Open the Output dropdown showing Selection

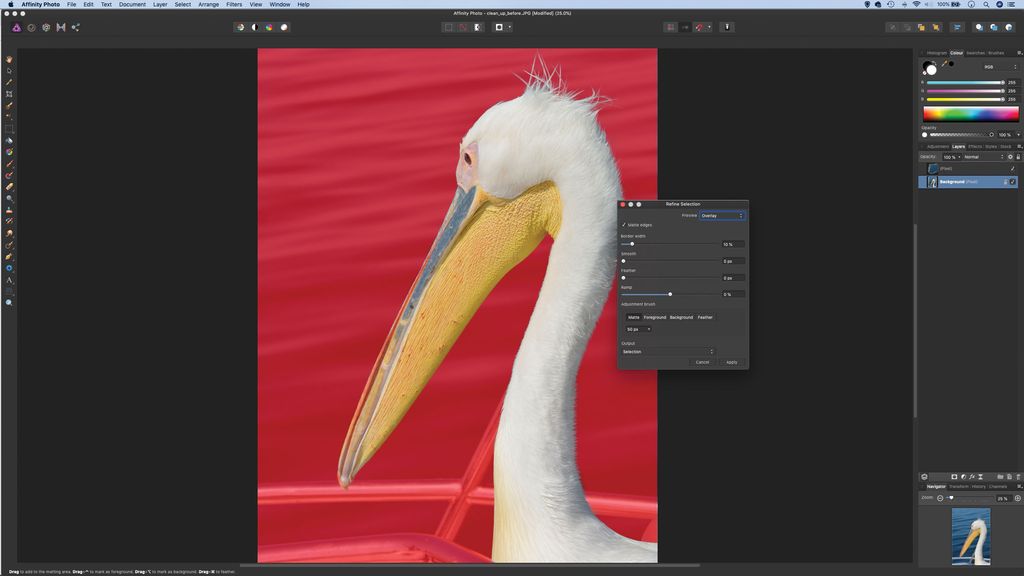point(668,351)
